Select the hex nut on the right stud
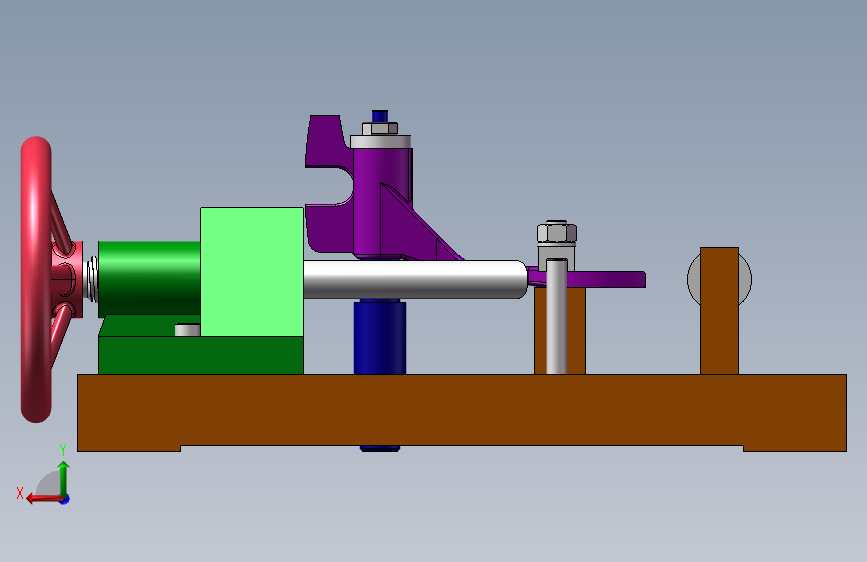Image resolution: width=867 pixels, height=562 pixels. click(557, 232)
